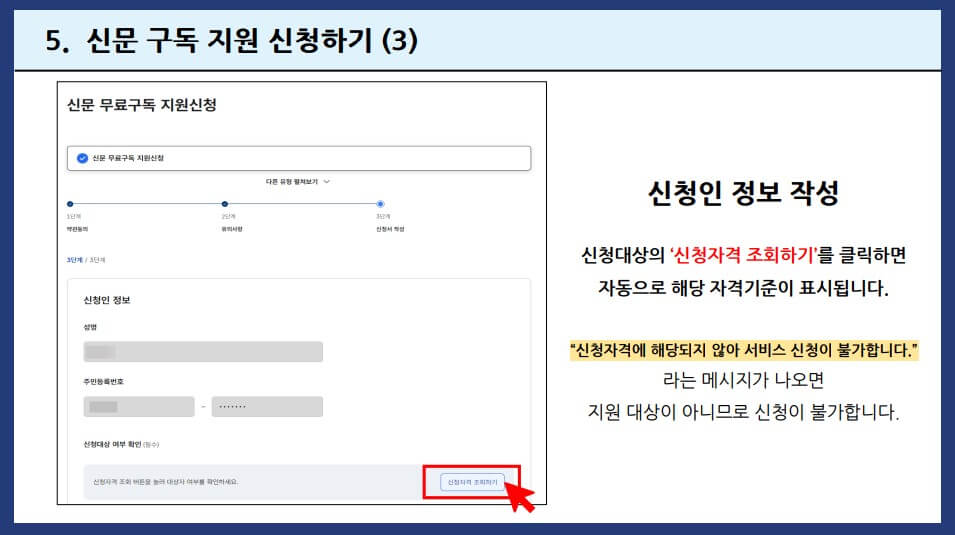Click the 신청자격 조회하기 button
This screenshot has width=955, height=535.
(x=472, y=482)
